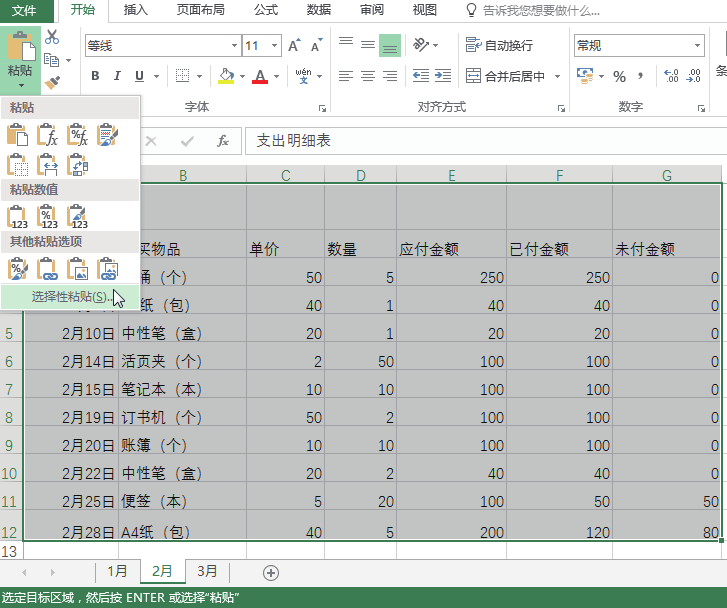The width and height of the screenshot is (727, 608).
Task: Click the text Orientation icon
Action: tap(421, 45)
